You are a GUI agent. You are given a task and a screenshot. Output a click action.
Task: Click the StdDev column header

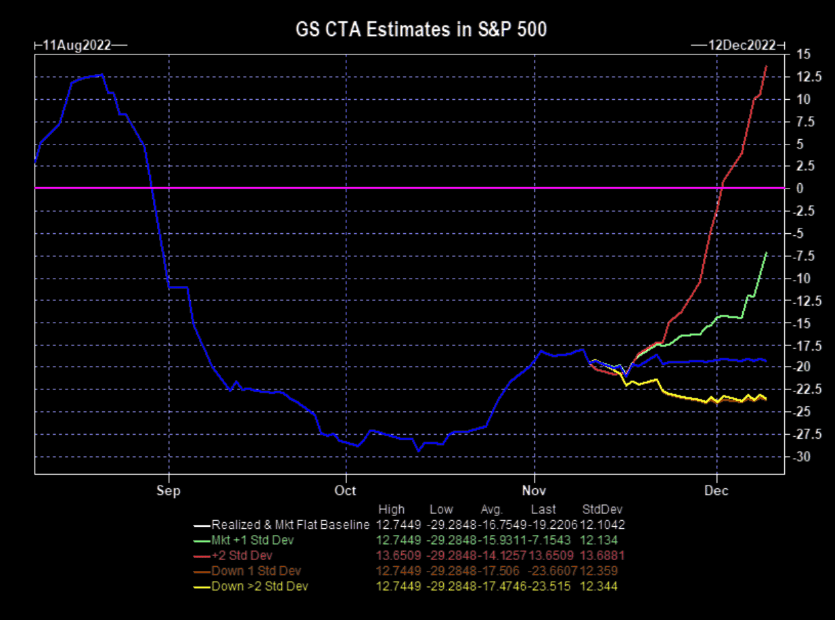pyautogui.click(x=602, y=509)
